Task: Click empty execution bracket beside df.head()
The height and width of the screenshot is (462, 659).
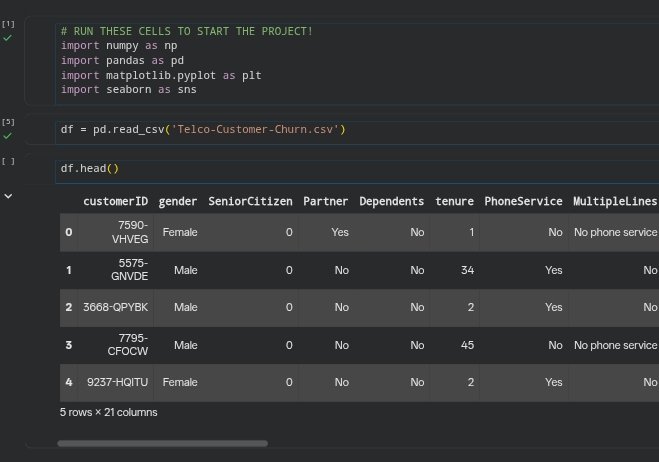Action: pyautogui.click(x=8, y=161)
